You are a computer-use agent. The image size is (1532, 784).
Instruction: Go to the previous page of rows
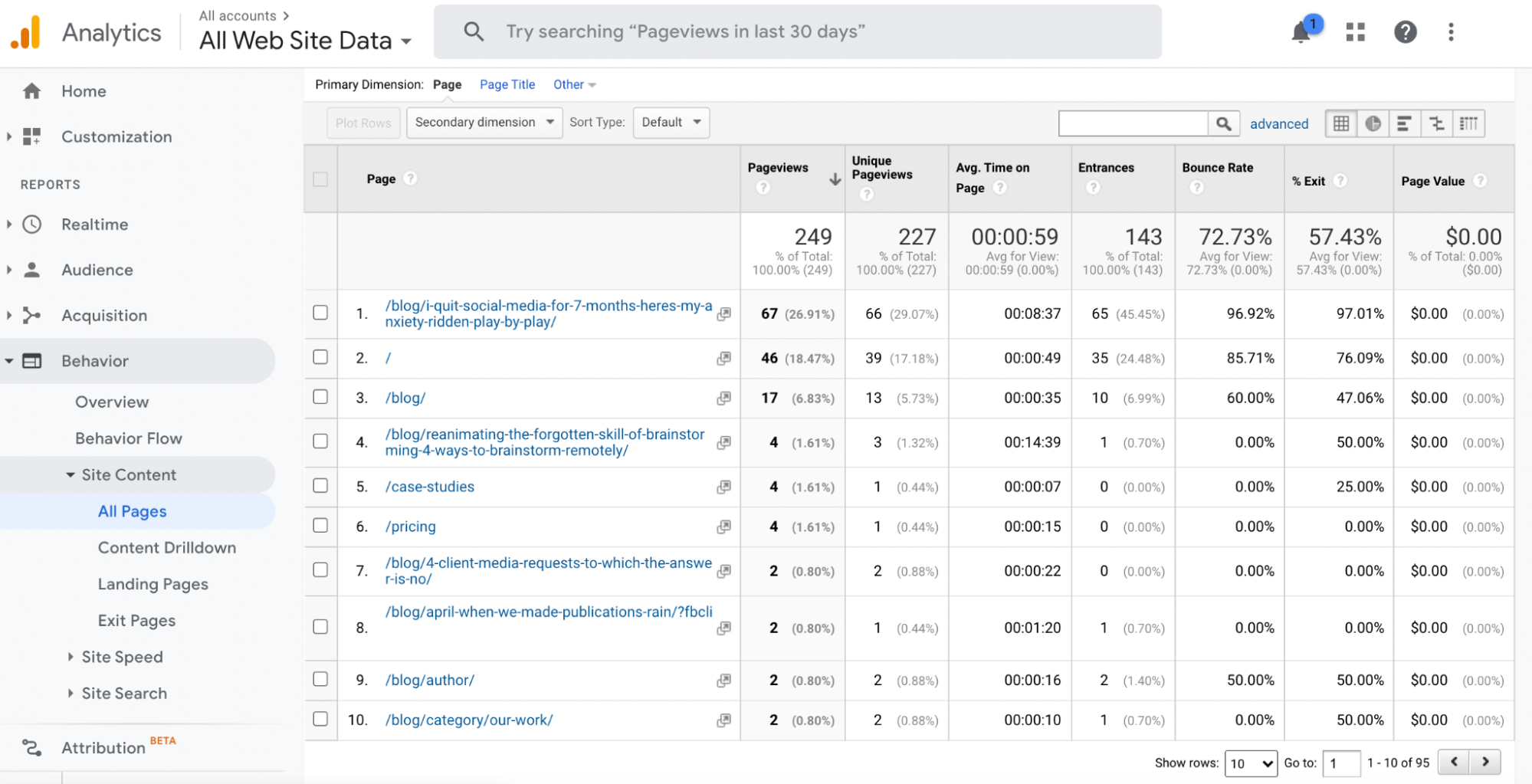[1454, 762]
